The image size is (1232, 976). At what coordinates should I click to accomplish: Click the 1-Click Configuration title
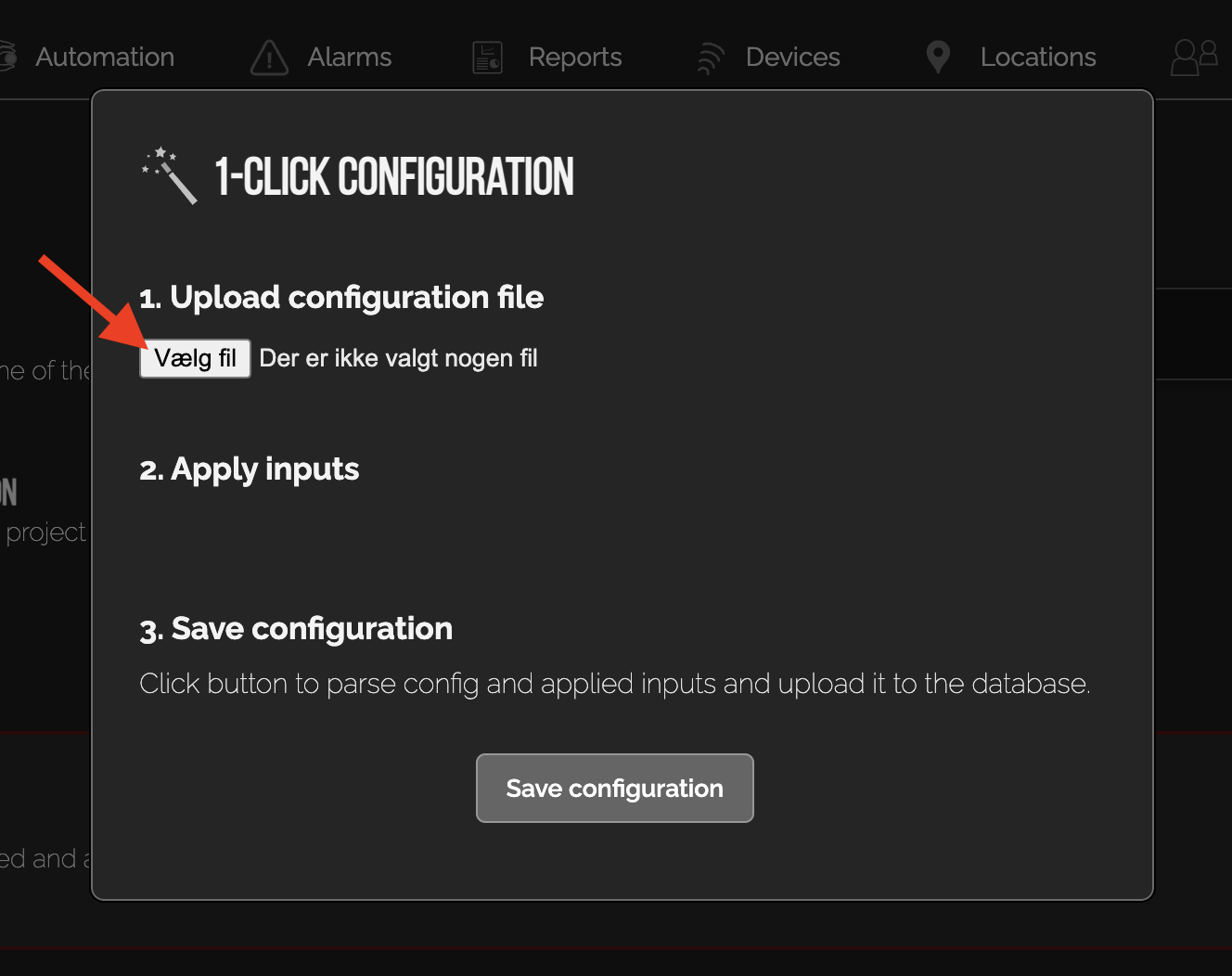coord(394,176)
